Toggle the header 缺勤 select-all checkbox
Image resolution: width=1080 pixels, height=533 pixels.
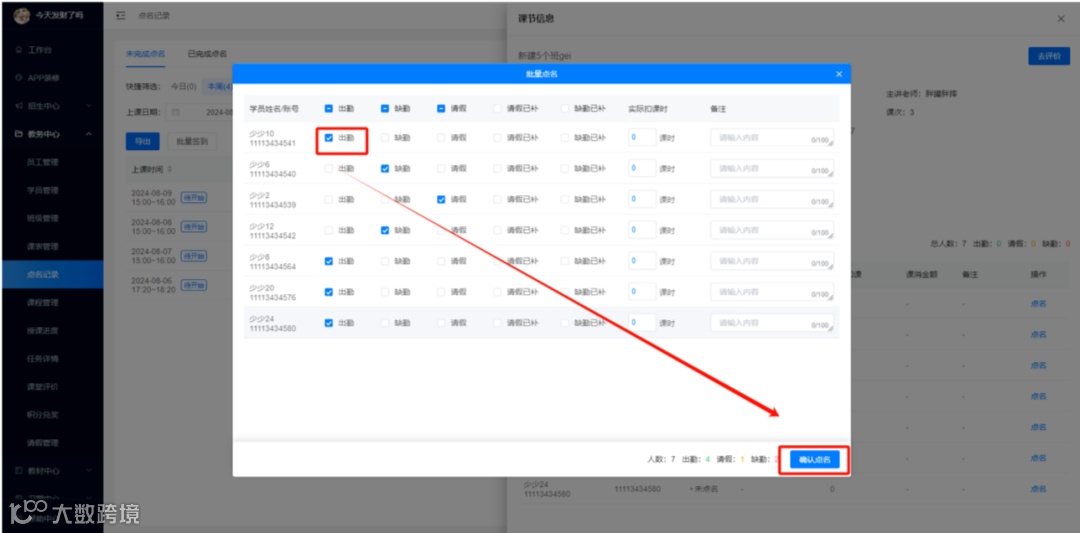click(x=385, y=109)
